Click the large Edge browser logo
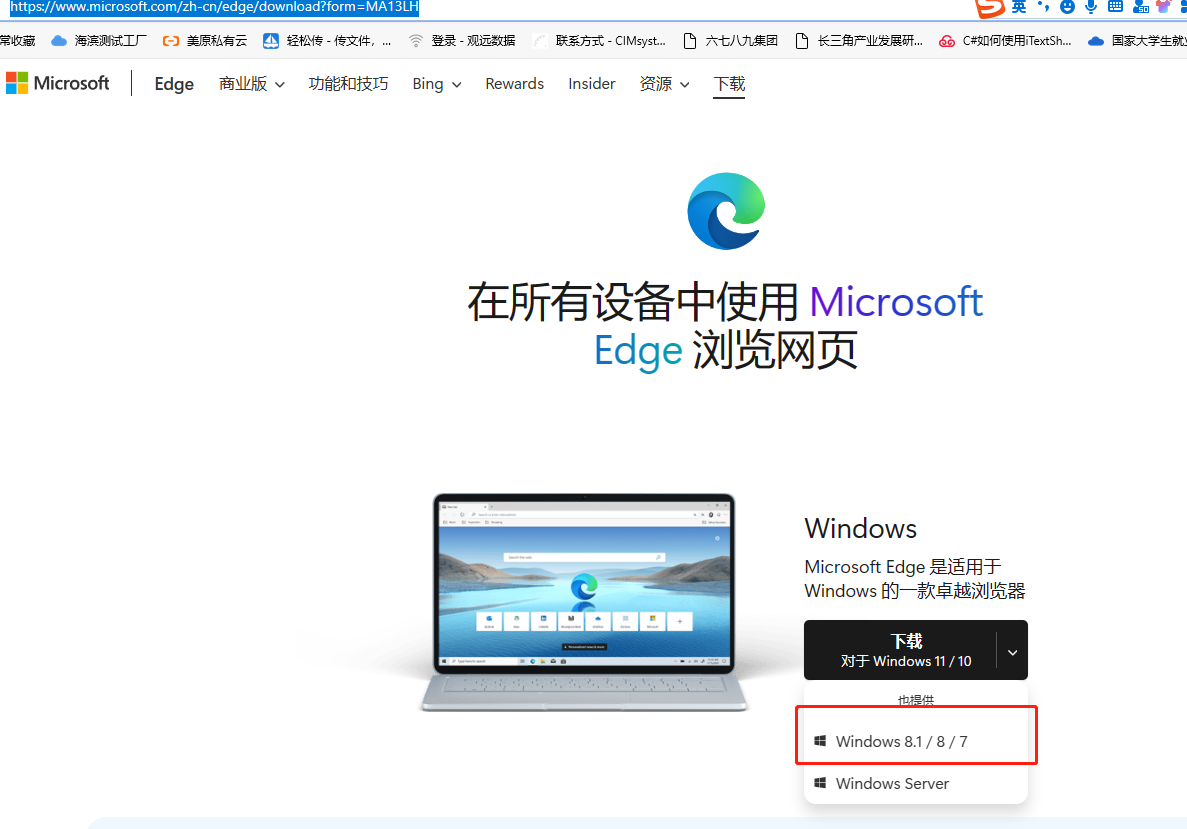The width and height of the screenshot is (1187, 829). [726, 211]
